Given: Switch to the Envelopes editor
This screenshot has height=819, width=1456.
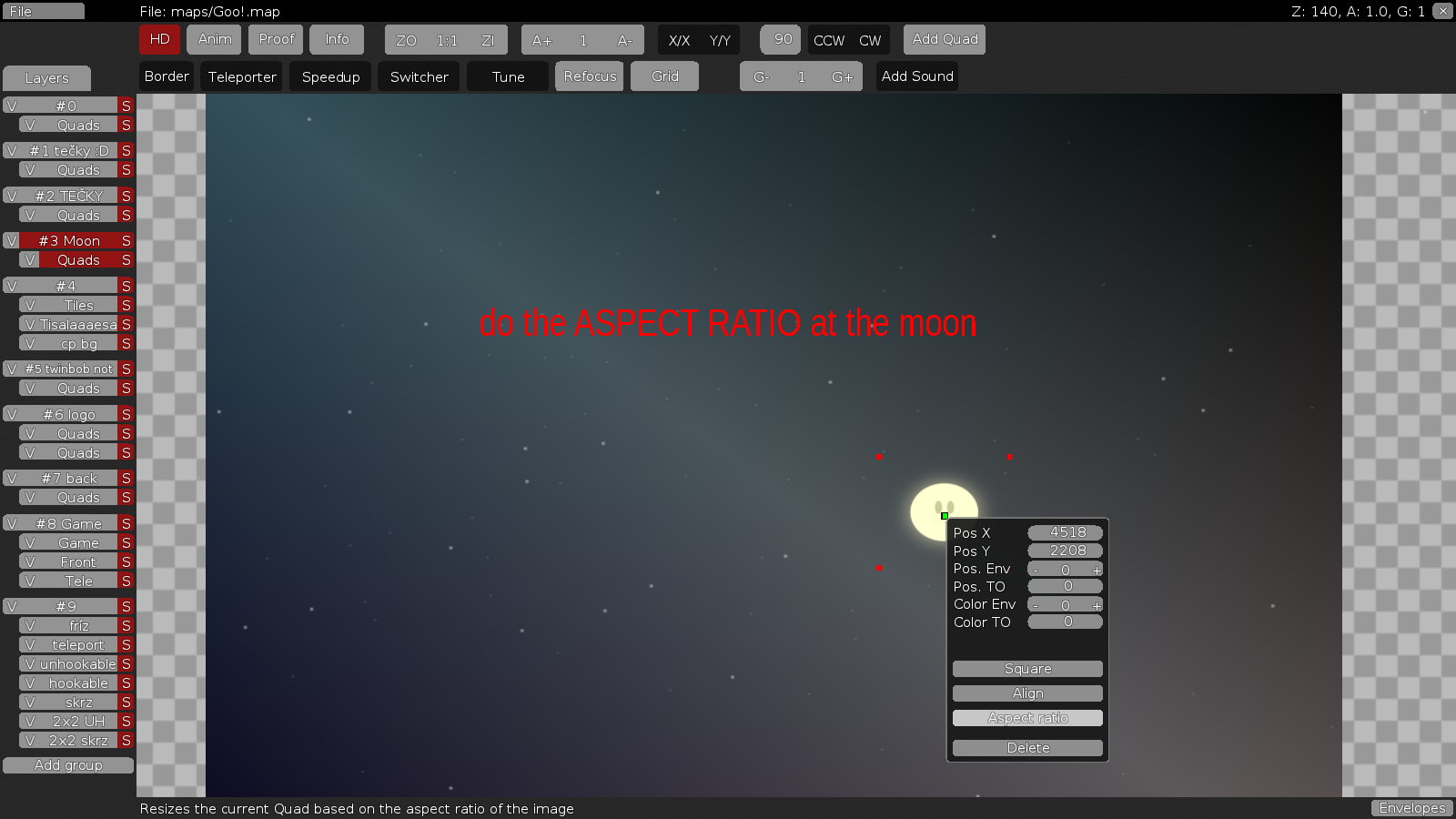Looking at the screenshot, I should click(x=1411, y=807).
